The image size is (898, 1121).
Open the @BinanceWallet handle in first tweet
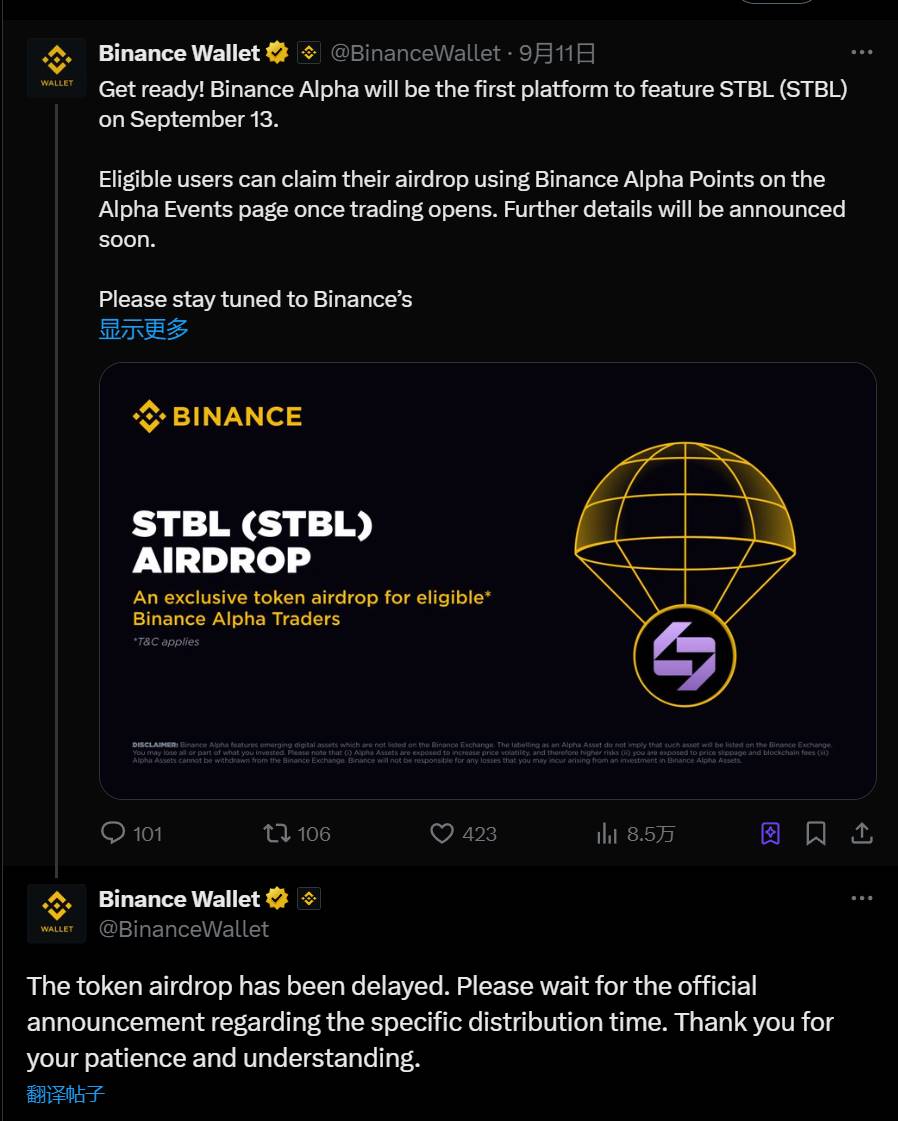[x=415, y=53]
